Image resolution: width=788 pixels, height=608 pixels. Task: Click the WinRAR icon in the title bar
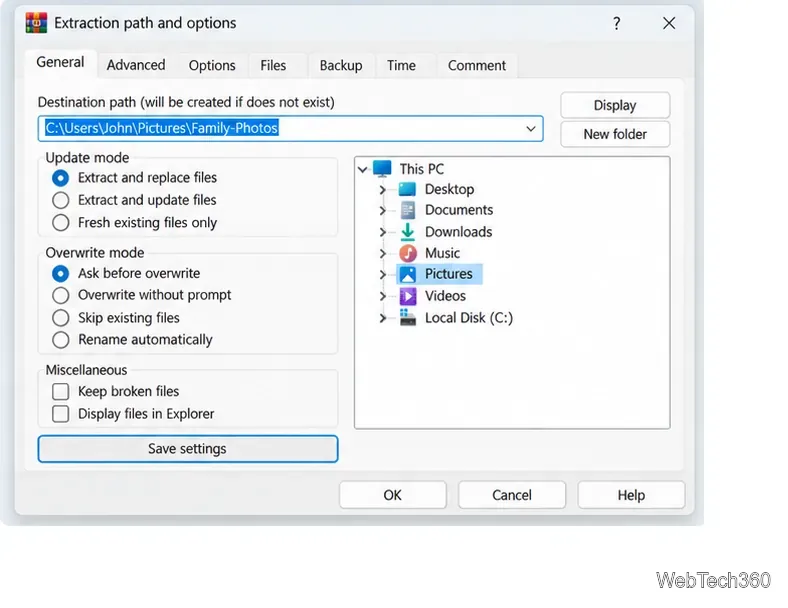[x=36, y=23]
